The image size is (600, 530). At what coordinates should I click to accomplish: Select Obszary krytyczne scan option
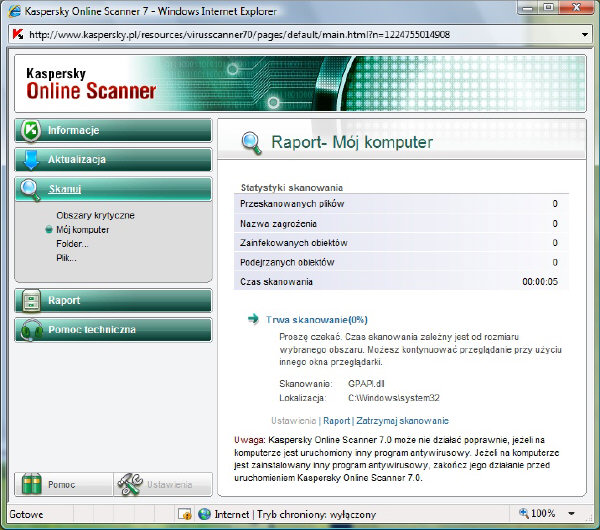click(x=95, y=215)
